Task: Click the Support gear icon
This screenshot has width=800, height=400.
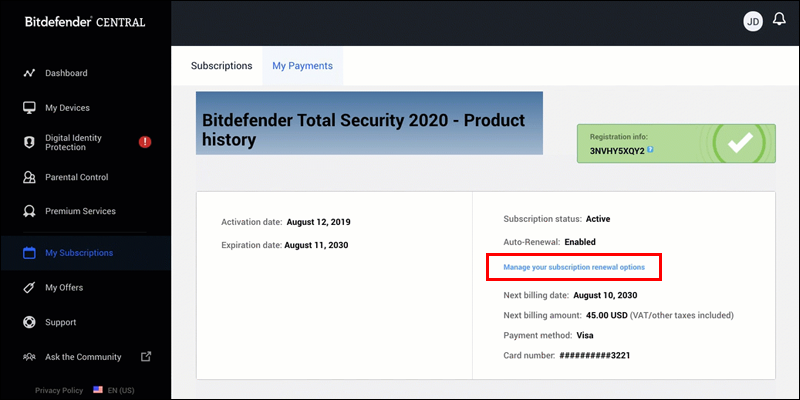Action: click(29, 322)
